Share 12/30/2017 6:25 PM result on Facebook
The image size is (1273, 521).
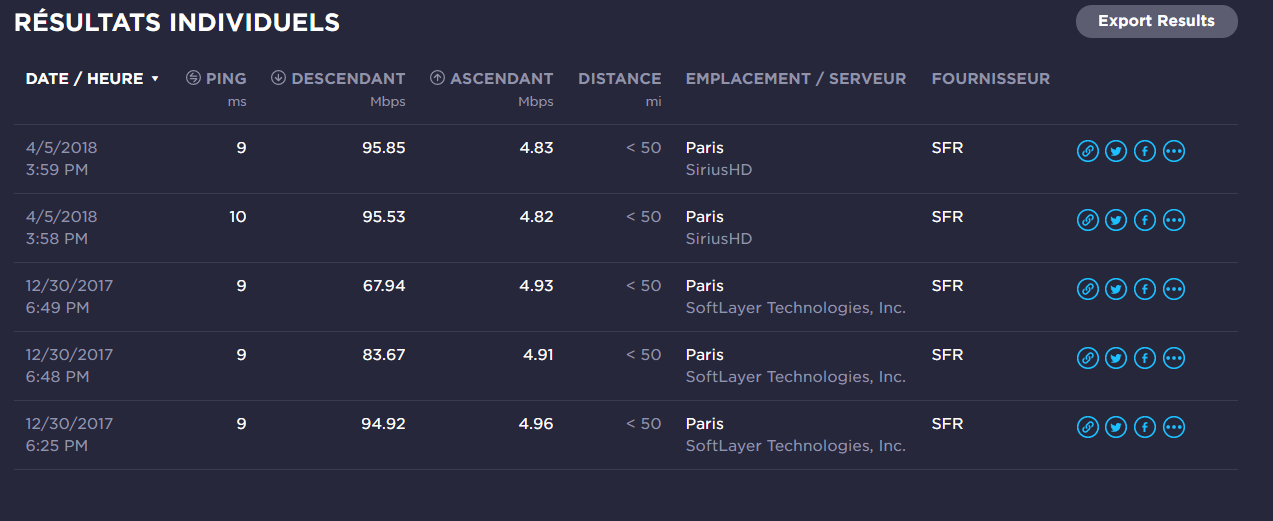point(1145,427)
